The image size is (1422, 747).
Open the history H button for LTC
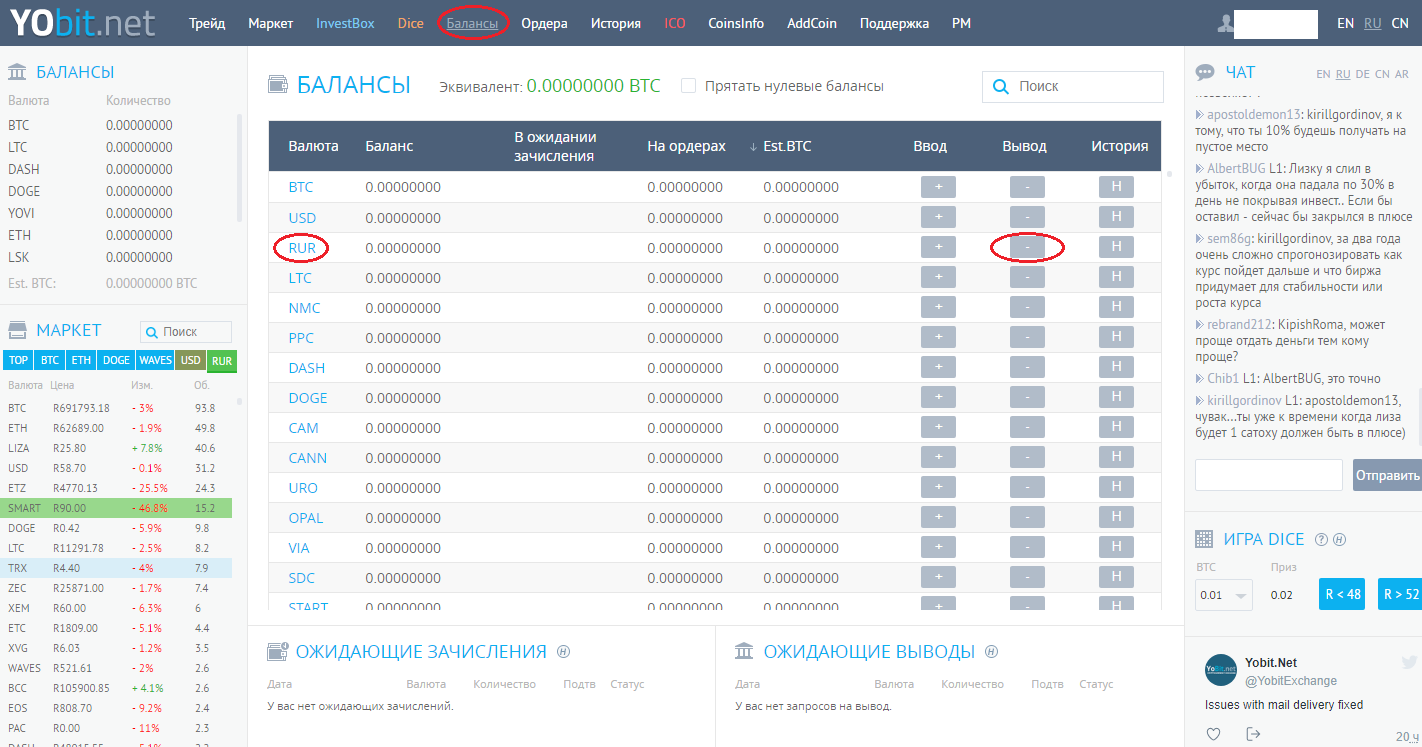[1116, 277]
